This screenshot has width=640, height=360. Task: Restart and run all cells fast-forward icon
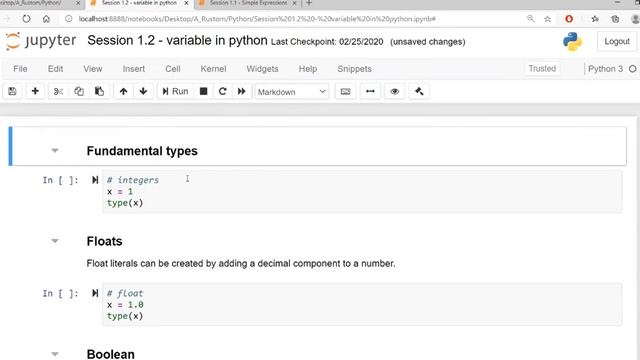pyautogui.click(x=242, y=91)
